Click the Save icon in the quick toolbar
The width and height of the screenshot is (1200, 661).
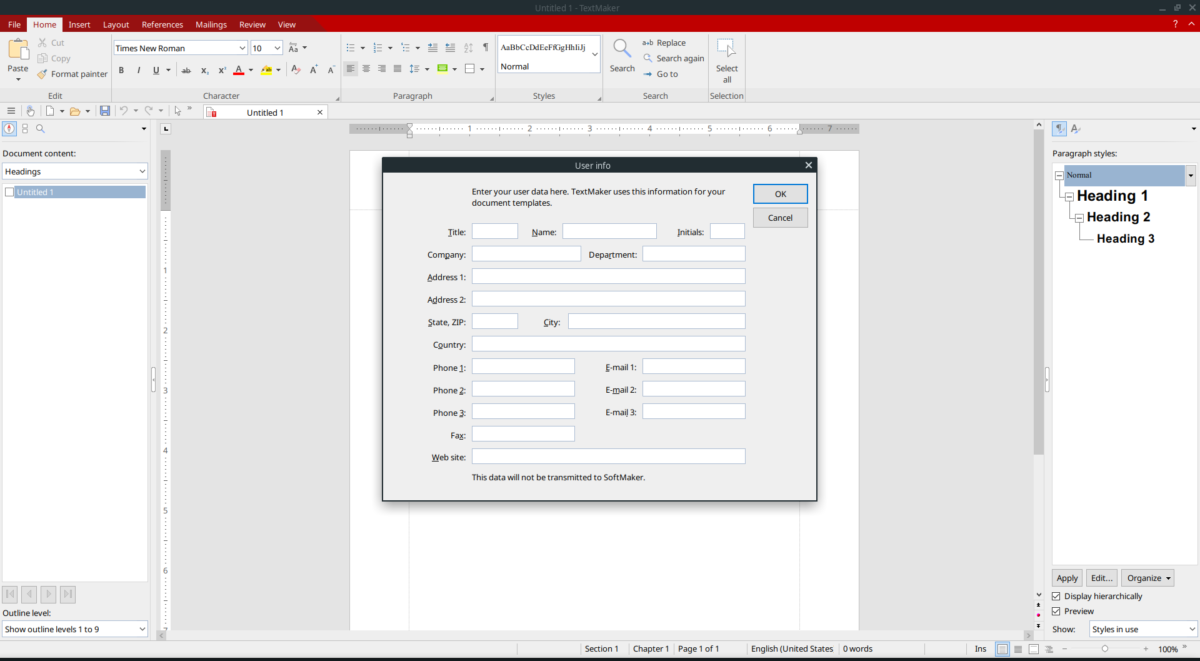(x=105, y=111)
